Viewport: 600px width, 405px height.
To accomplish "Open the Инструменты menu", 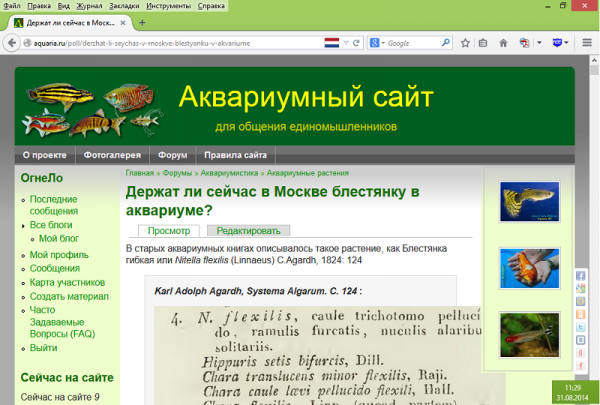I will coord(168,6).
